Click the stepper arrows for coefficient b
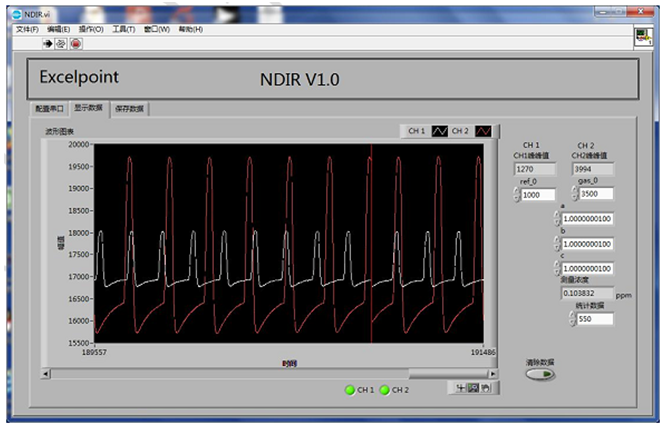 (x=557, y=244)
